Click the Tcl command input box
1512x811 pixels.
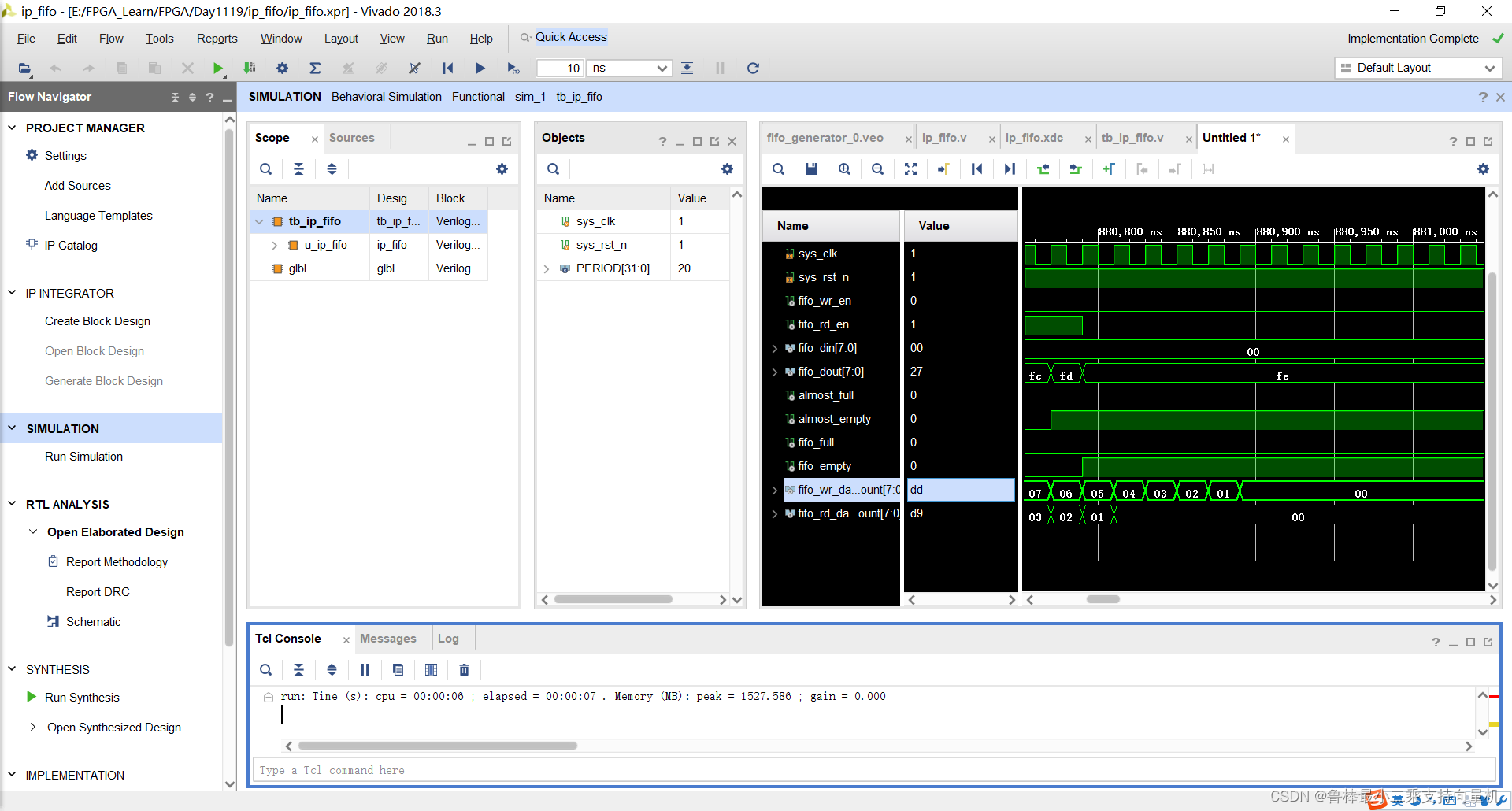click(x=873, y=770)
